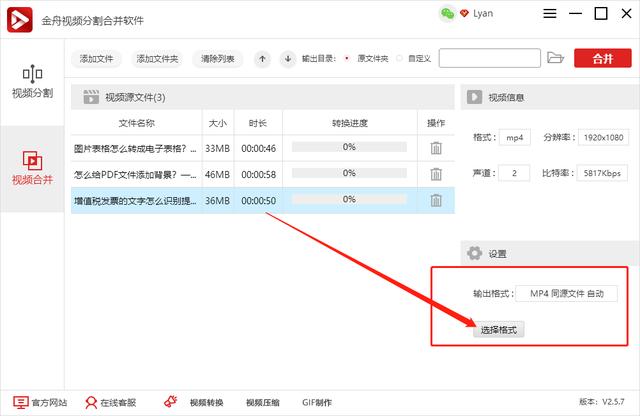Screen dimensions: 640x416
Task: Click the 选择格式 choose format button
Action: [499, 330]
